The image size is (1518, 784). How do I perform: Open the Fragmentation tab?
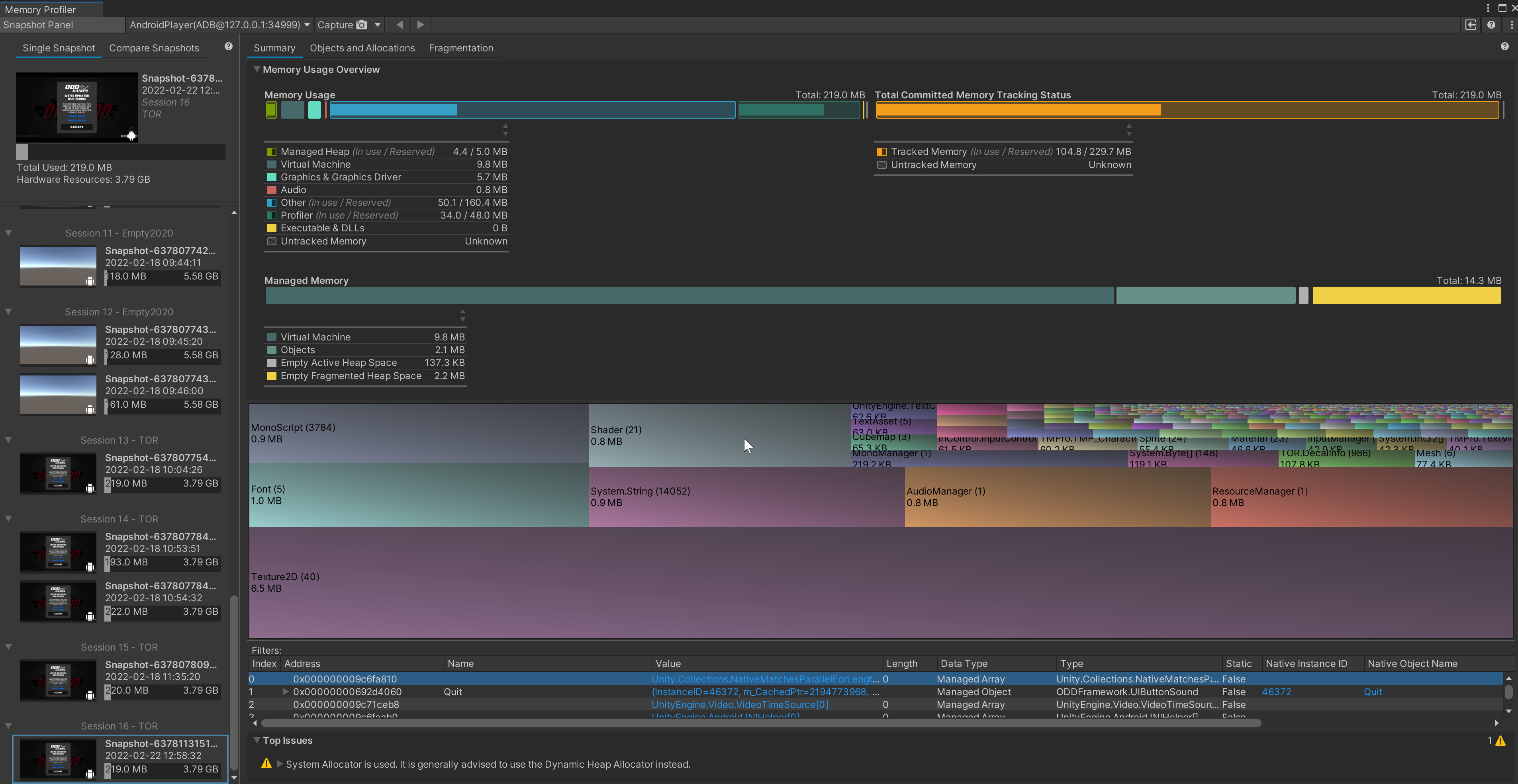click(460, 48)
